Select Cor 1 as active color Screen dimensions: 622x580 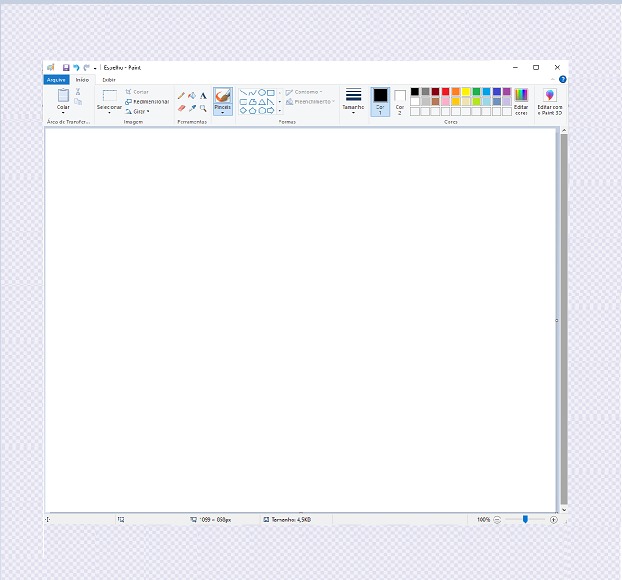click(x=380, y=100)
